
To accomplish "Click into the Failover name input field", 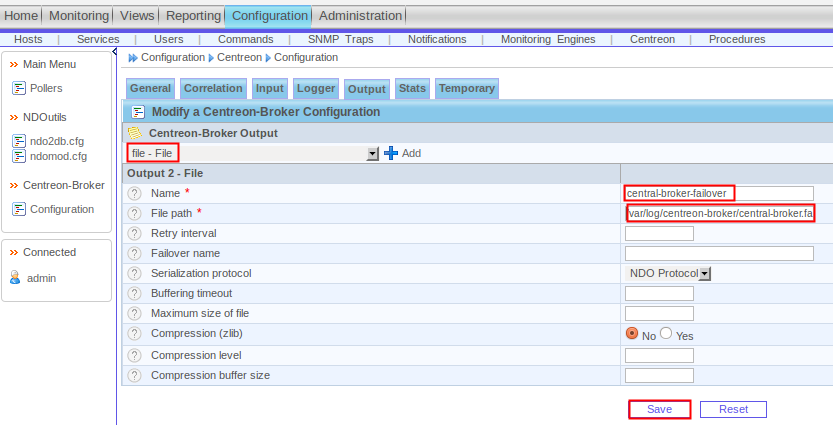I will (719, 253).
